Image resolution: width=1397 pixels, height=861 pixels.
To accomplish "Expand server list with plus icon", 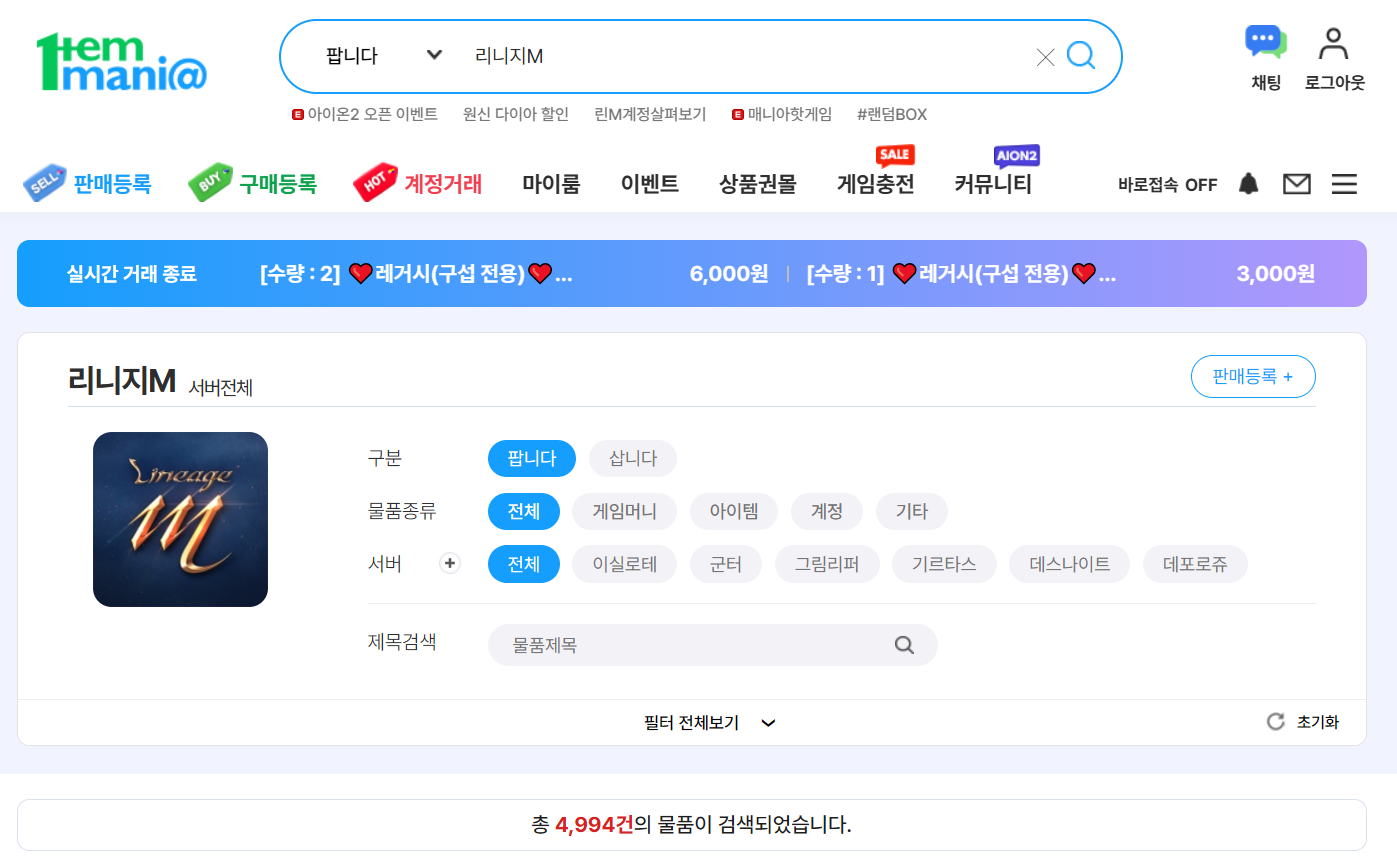I will point(450,564).
